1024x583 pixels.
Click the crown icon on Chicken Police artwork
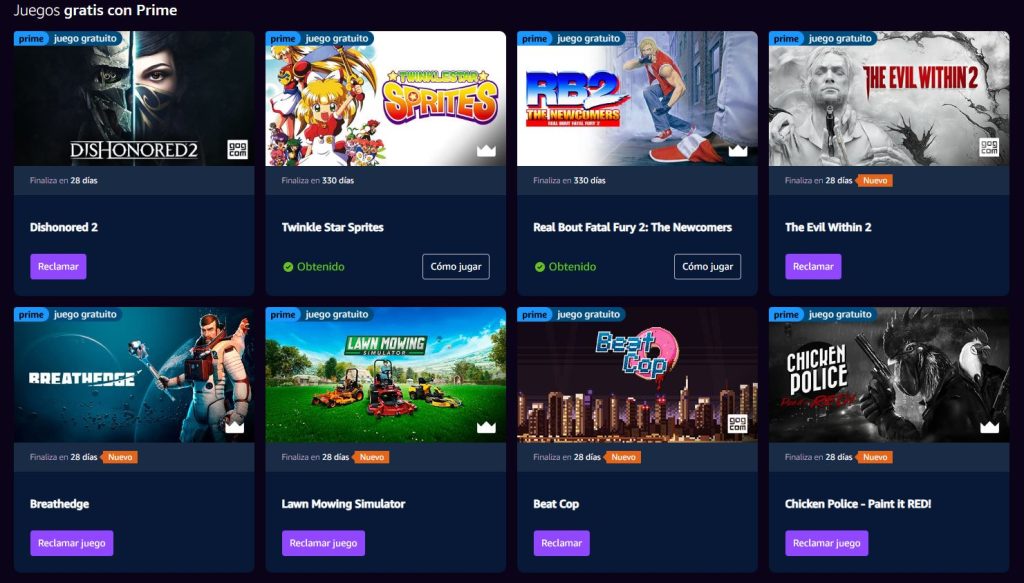[989, 427]
